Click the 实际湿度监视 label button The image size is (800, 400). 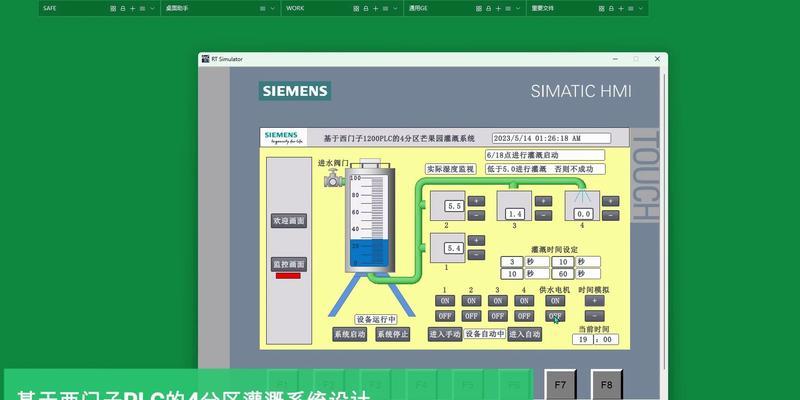click(x=451, y=169)
